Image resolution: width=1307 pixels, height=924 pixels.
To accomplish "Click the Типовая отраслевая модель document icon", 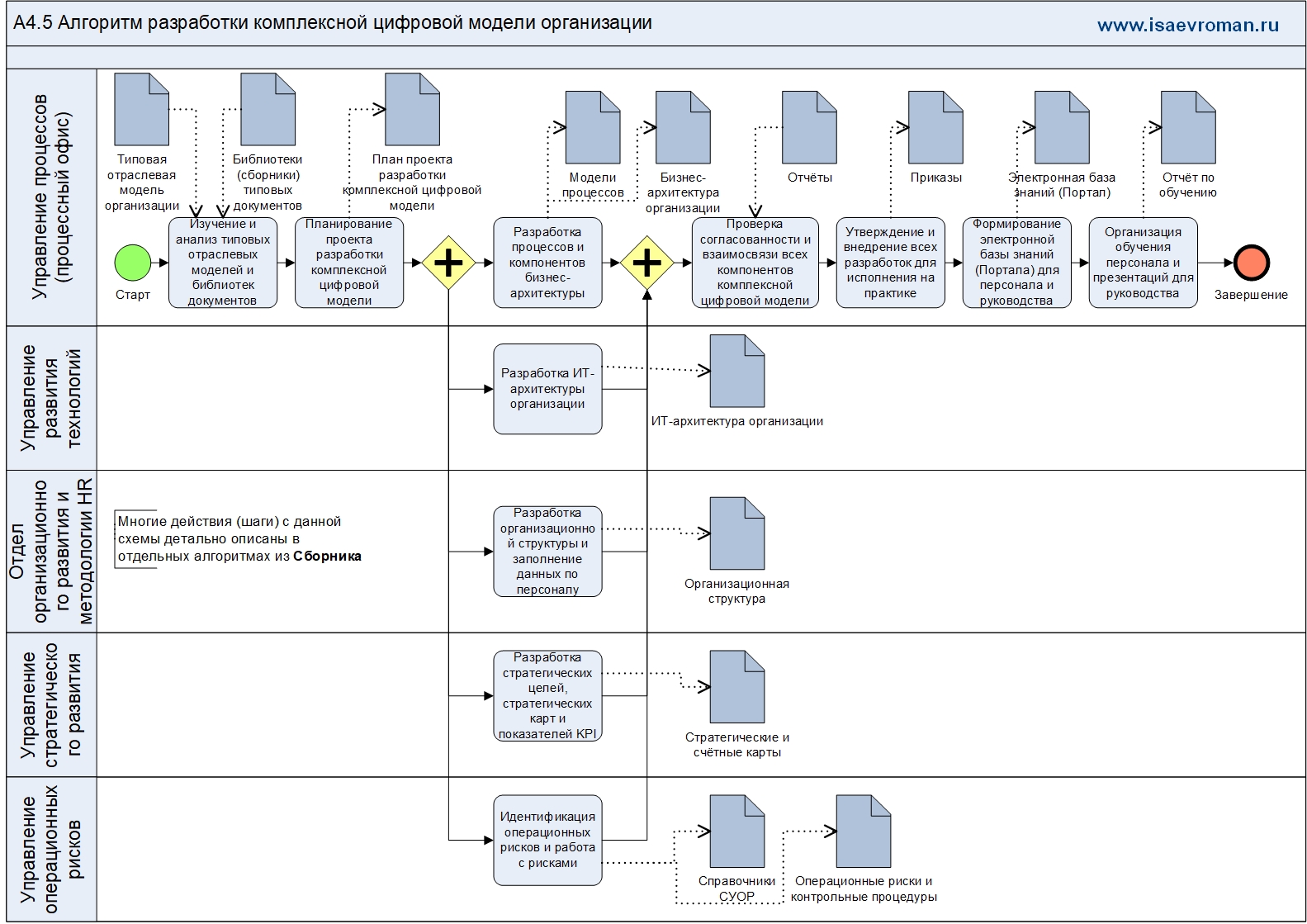I will coord(142,110).
